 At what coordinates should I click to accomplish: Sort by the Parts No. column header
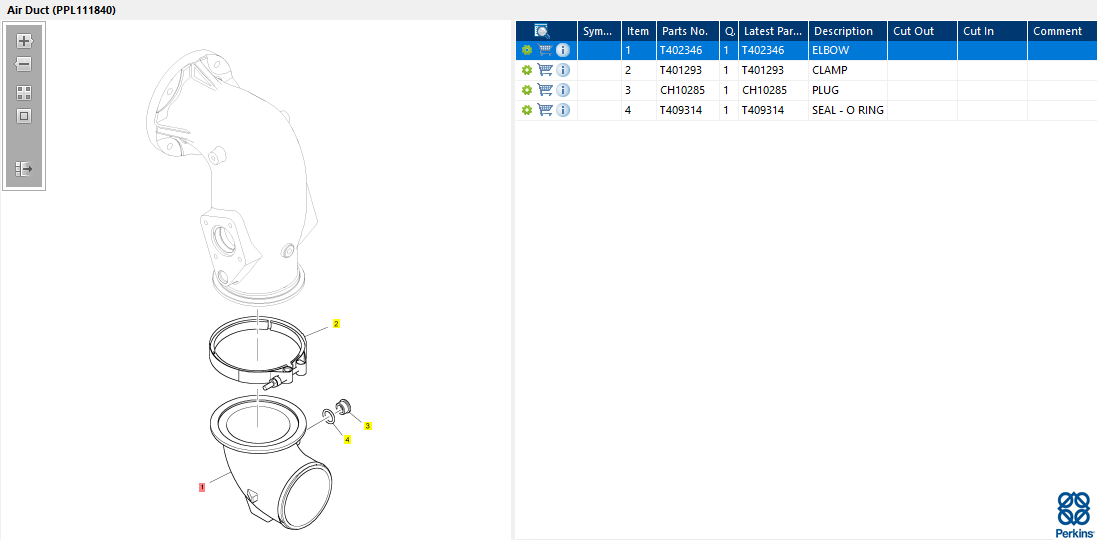688,31
